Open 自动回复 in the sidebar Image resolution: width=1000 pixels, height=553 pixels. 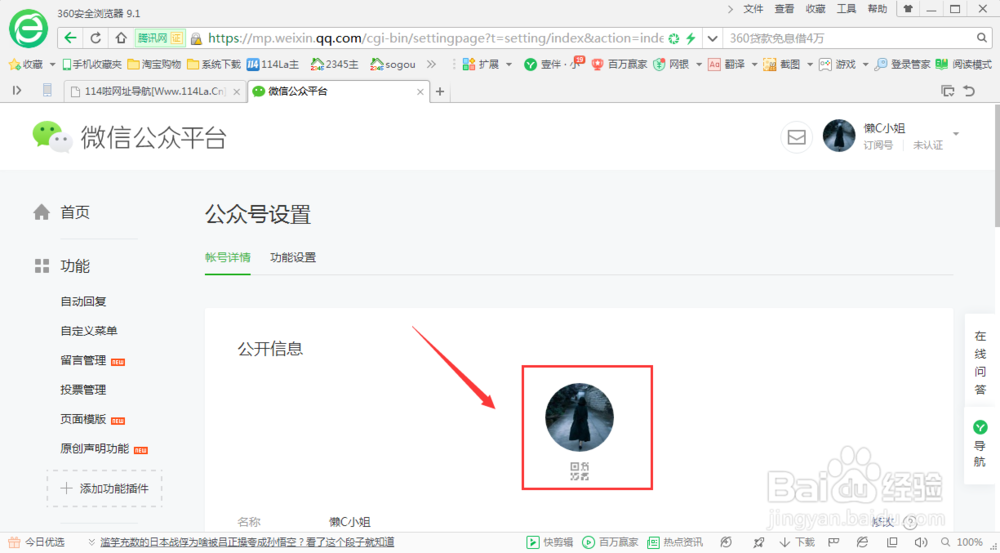pyautogui.click(x=84, y=302)
